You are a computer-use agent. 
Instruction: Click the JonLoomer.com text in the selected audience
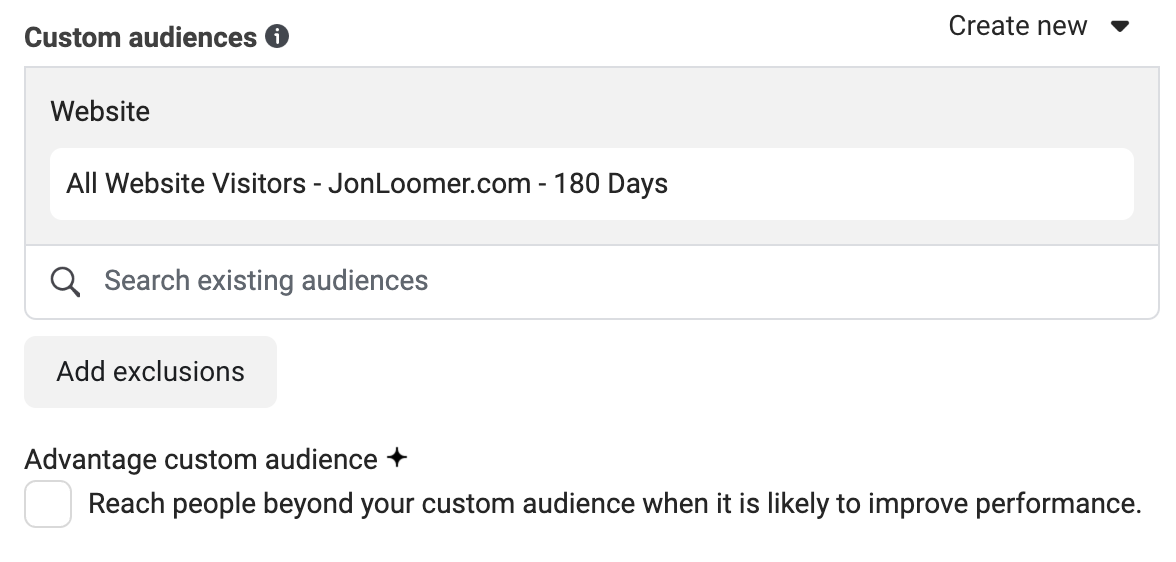tap(429, 184)
